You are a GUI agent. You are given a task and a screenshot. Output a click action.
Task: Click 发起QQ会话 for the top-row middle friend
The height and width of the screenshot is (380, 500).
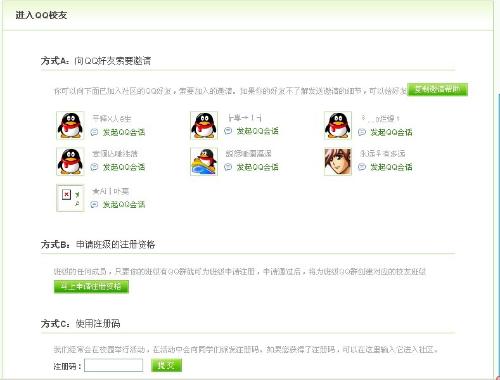point(257,131)
